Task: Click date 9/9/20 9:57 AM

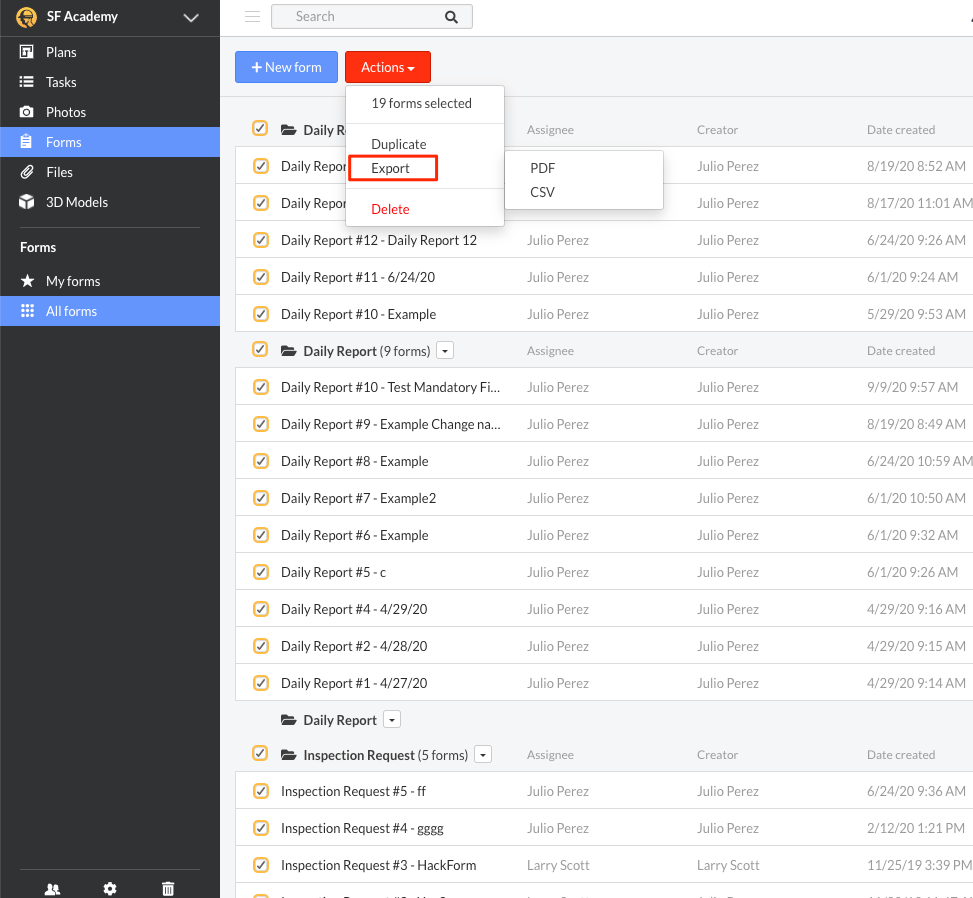Action: click(912, 387)
